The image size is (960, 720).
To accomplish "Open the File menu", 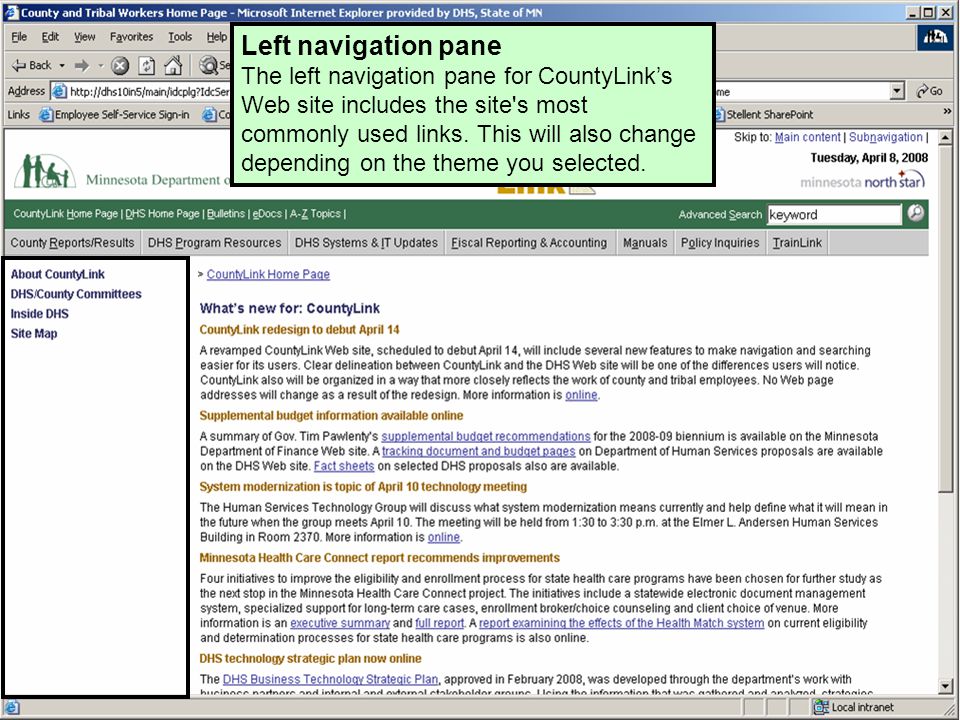I will click(20, 37).
